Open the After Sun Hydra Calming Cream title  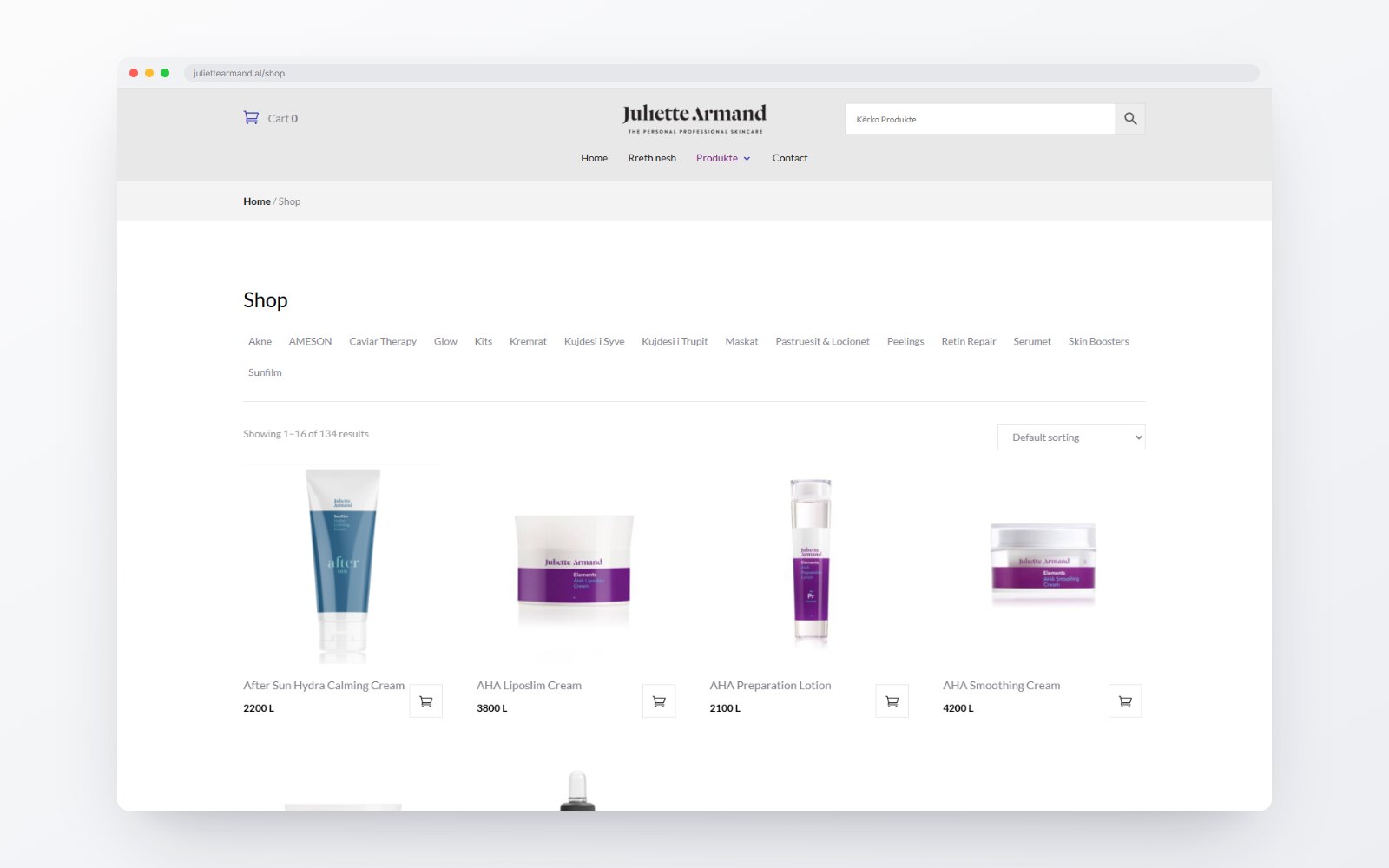click(x=324, y=686)
